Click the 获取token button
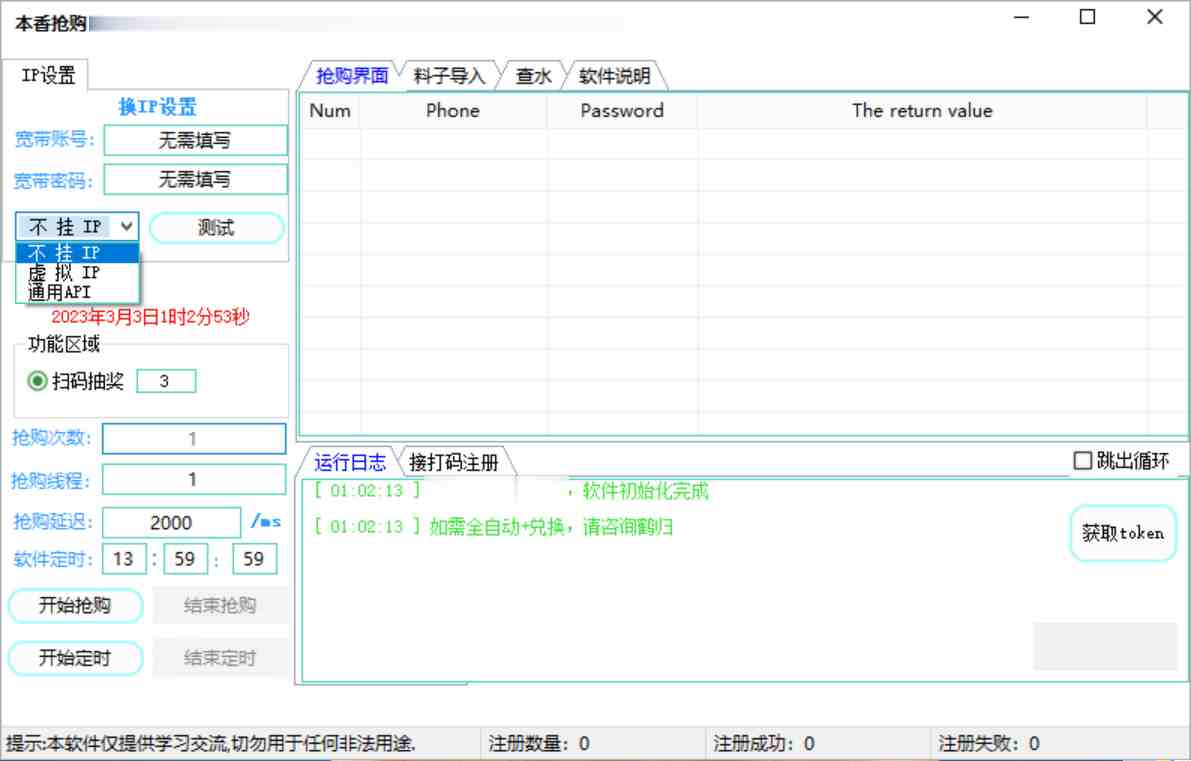This screenshot has height=761, width=1191. click(x=1122, y=533)
